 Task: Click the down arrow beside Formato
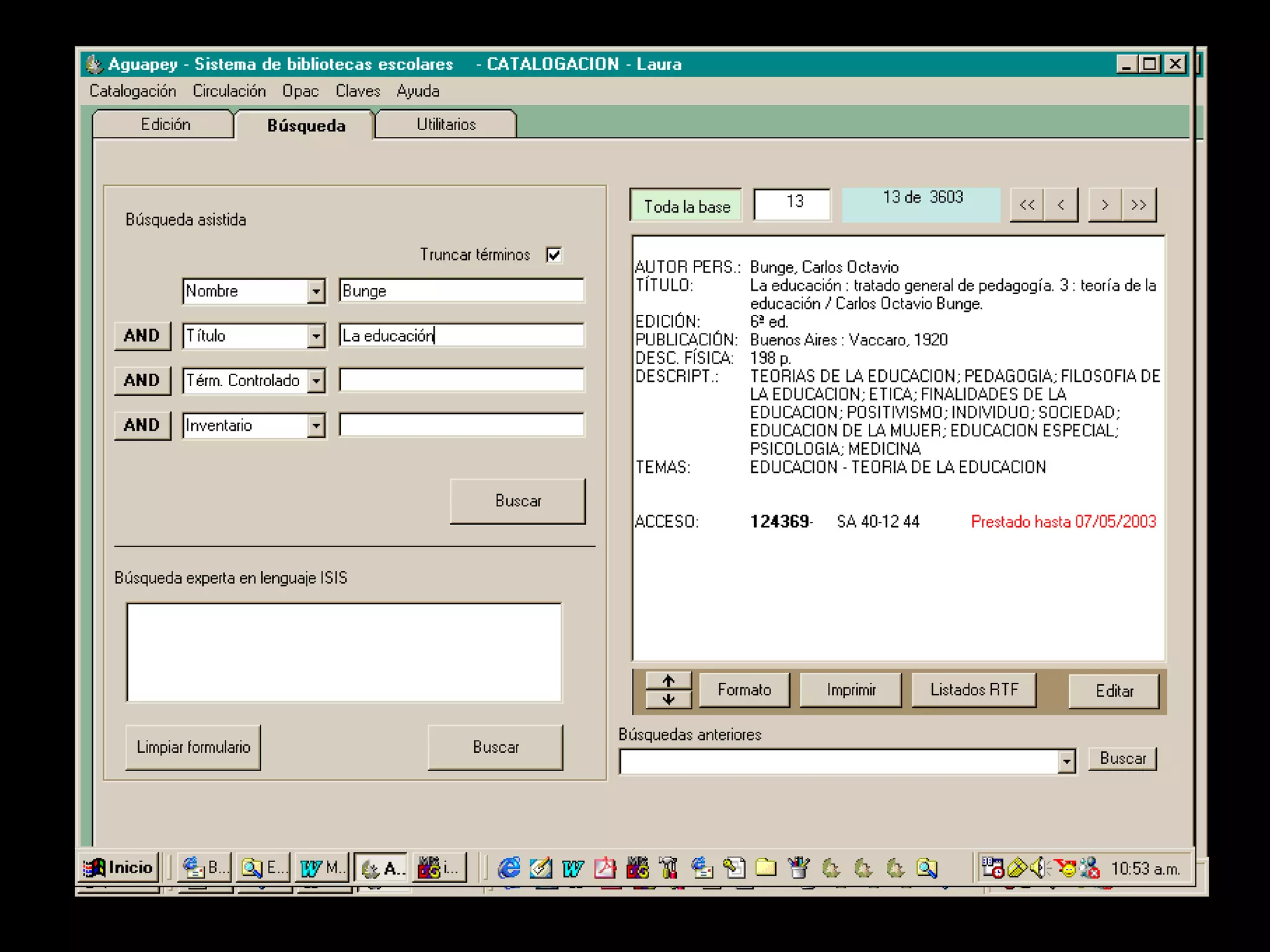click(x=668, y=700)
